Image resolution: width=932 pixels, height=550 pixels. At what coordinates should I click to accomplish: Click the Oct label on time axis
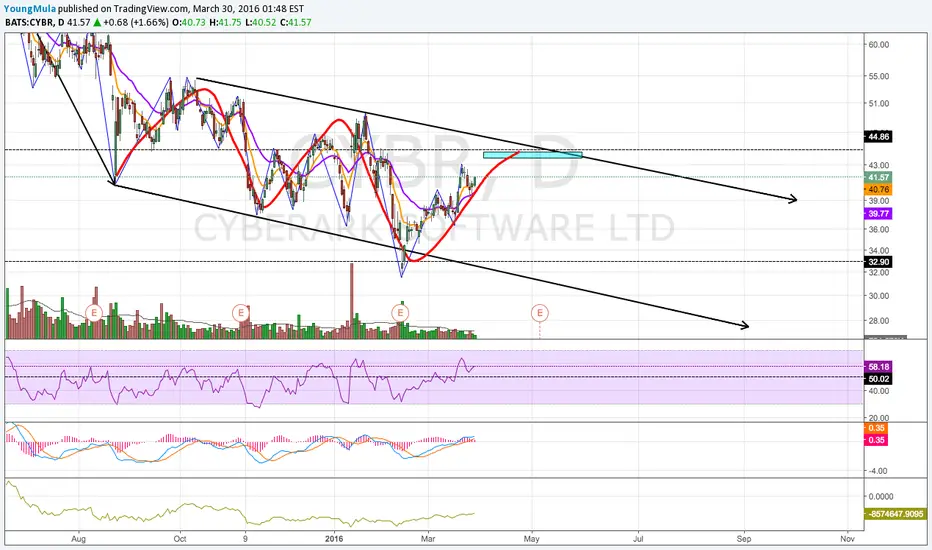pyautogui.click(x=180, y=539)
